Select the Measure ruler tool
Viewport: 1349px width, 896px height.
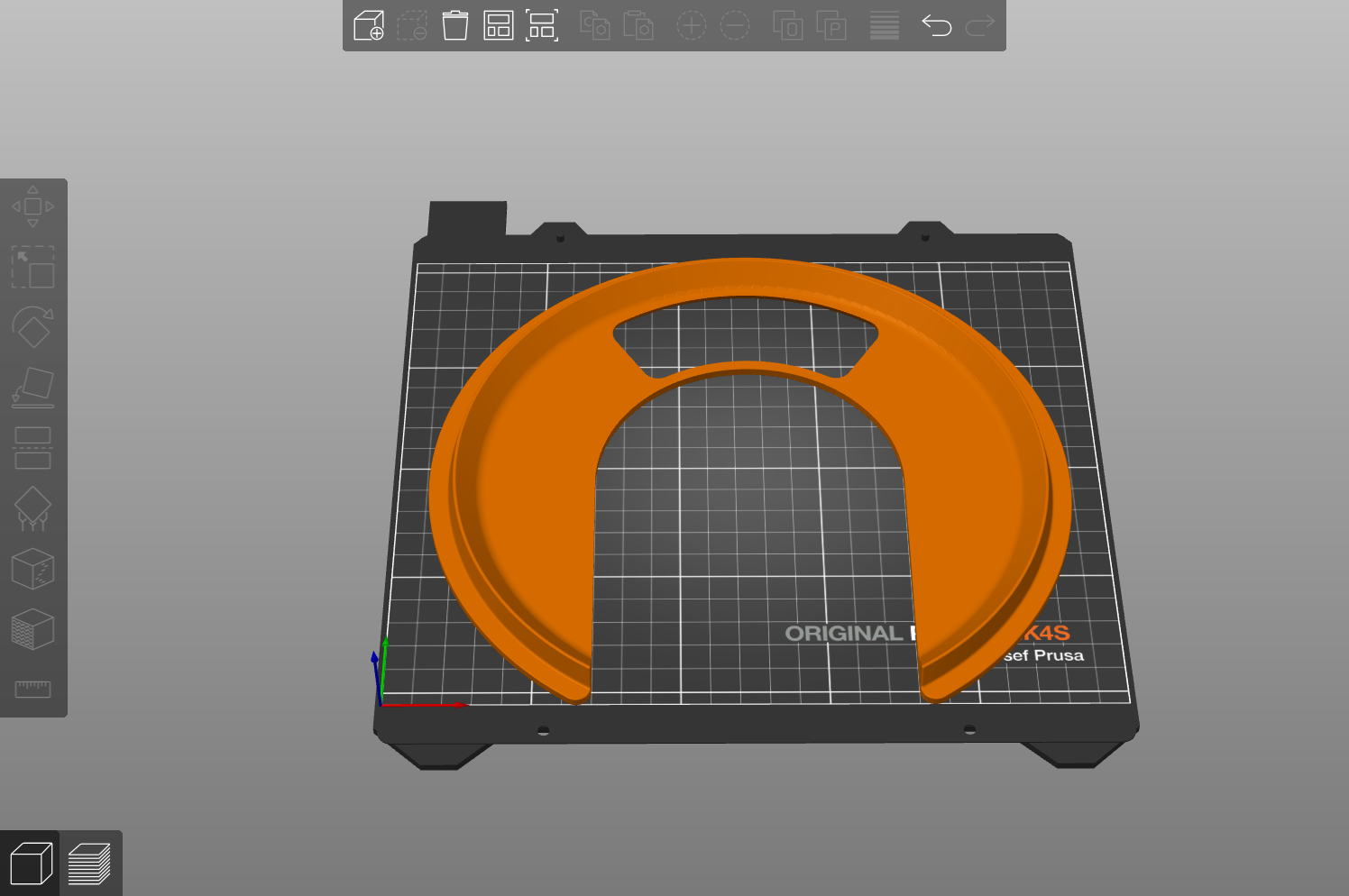32,690
